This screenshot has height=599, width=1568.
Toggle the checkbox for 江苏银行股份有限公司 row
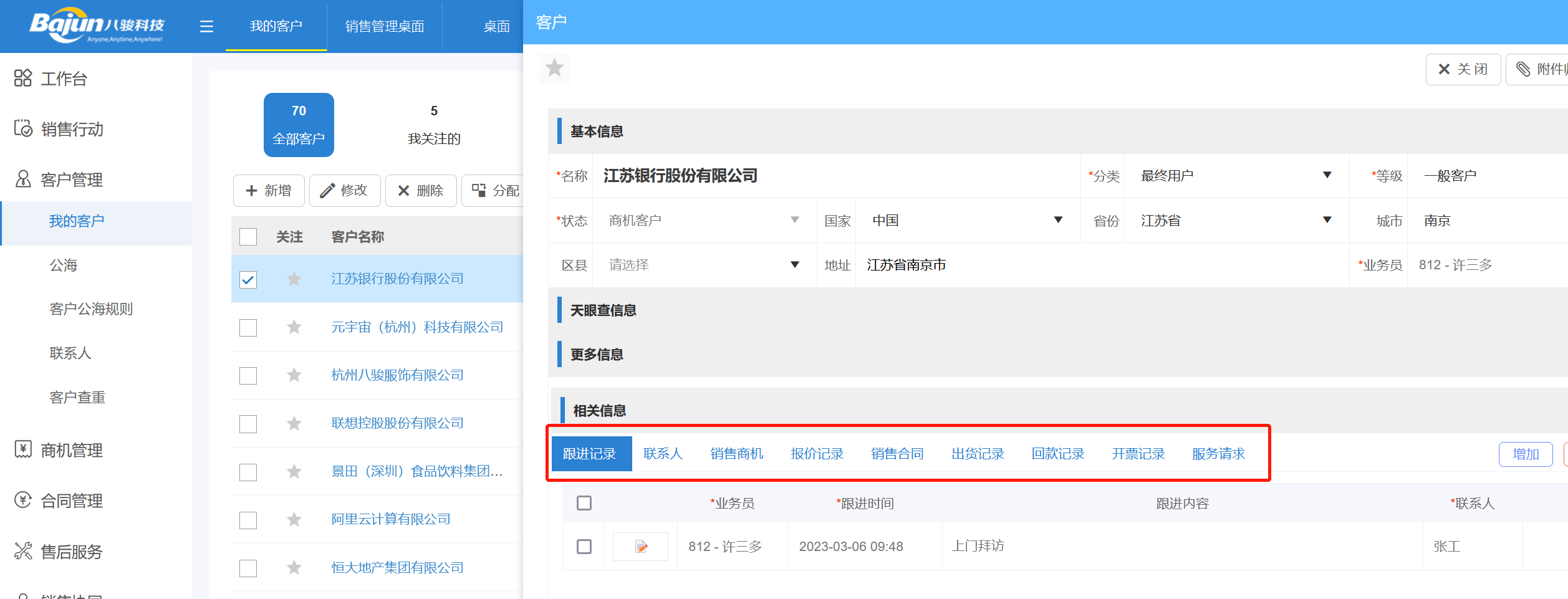point(248,280)
